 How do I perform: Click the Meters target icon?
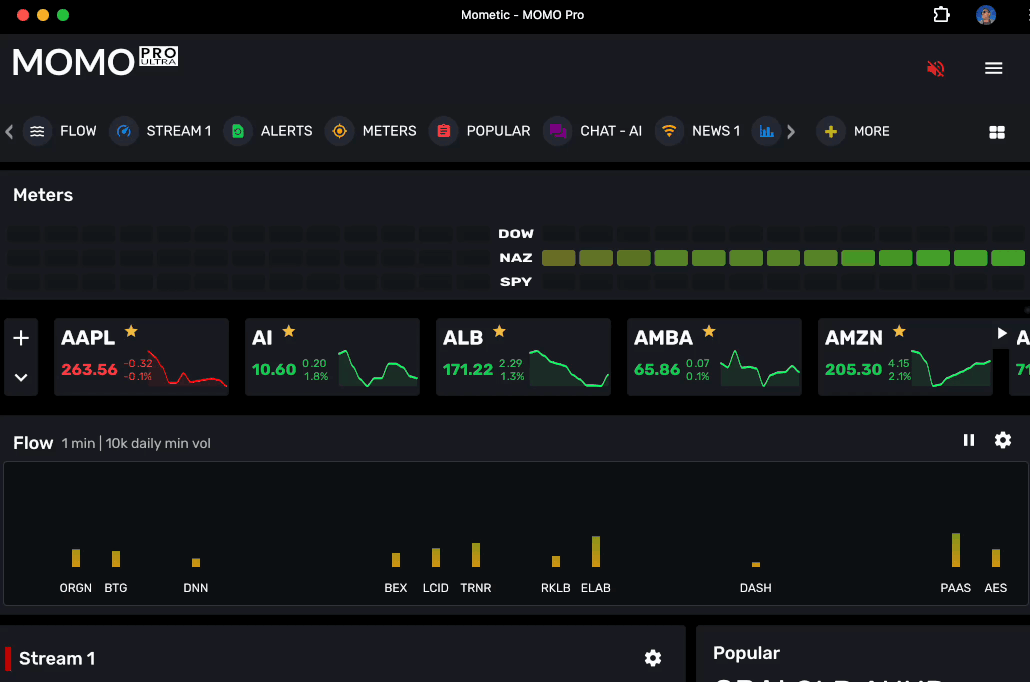tap(340, 131)
